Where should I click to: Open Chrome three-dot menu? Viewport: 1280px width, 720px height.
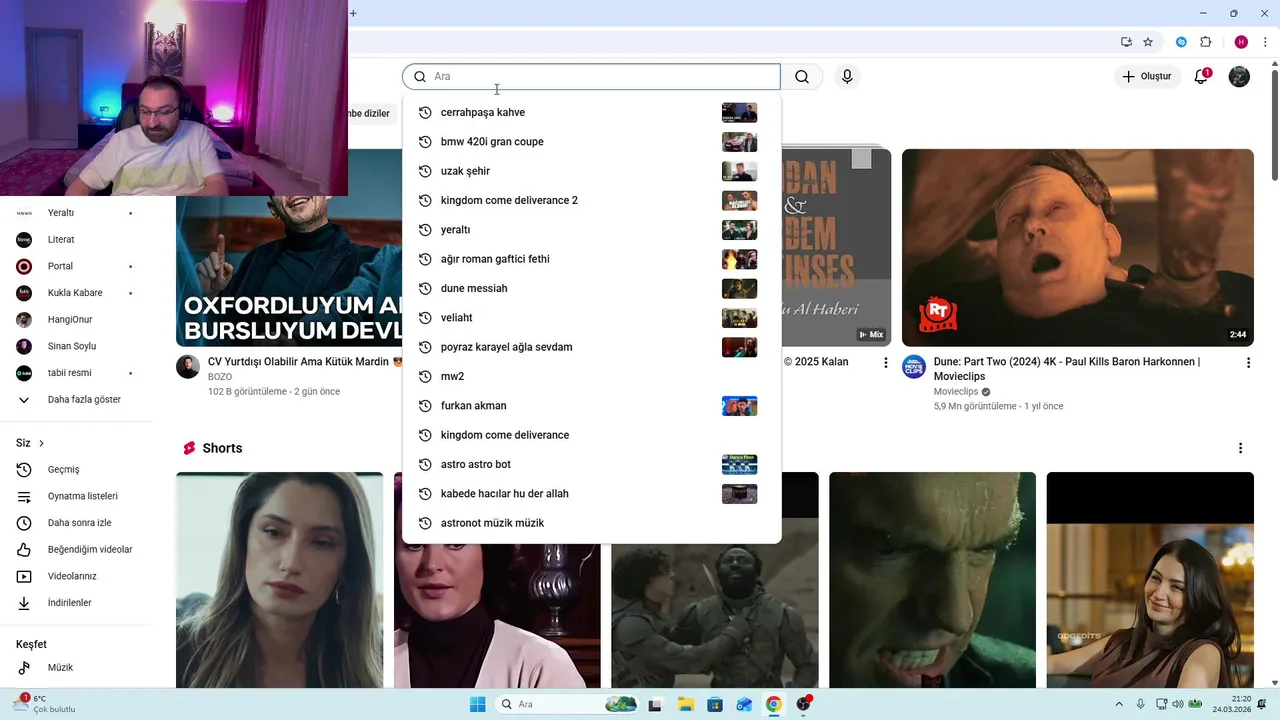click(1265, 42)
